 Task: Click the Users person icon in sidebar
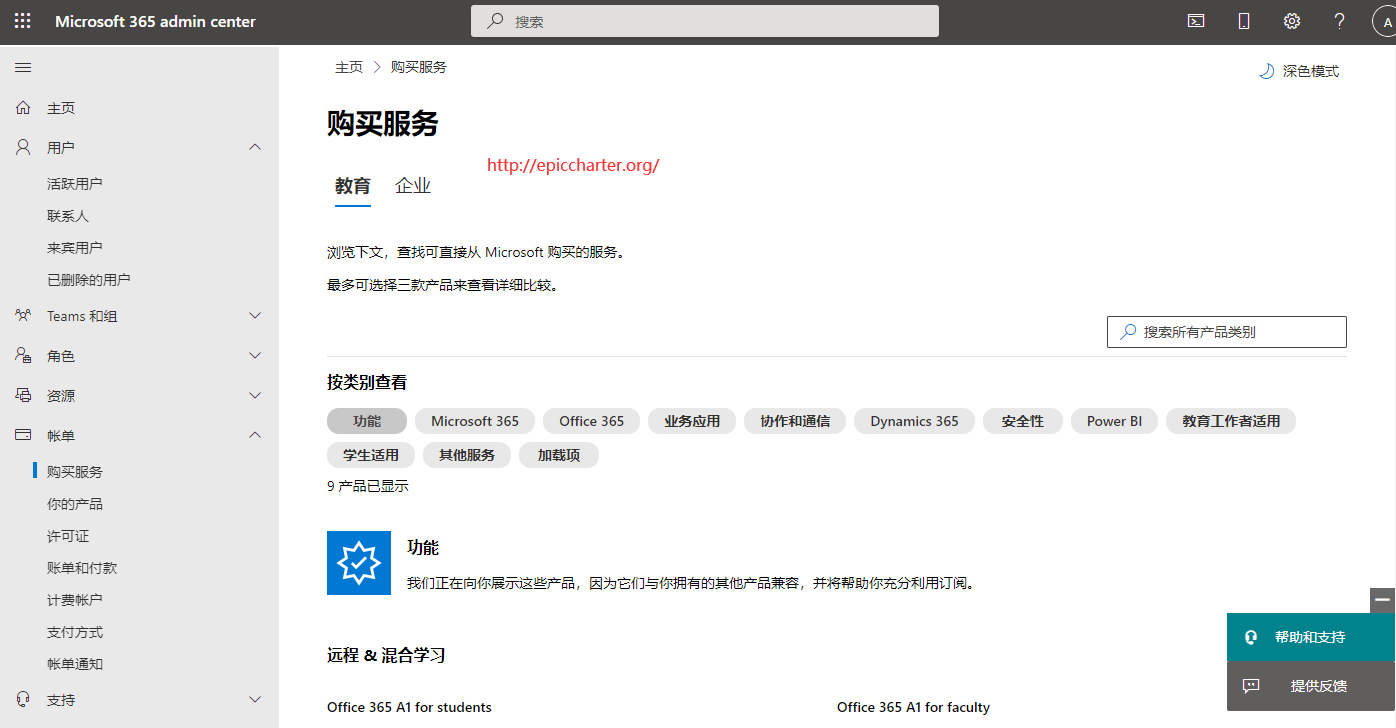coord(23,147)
